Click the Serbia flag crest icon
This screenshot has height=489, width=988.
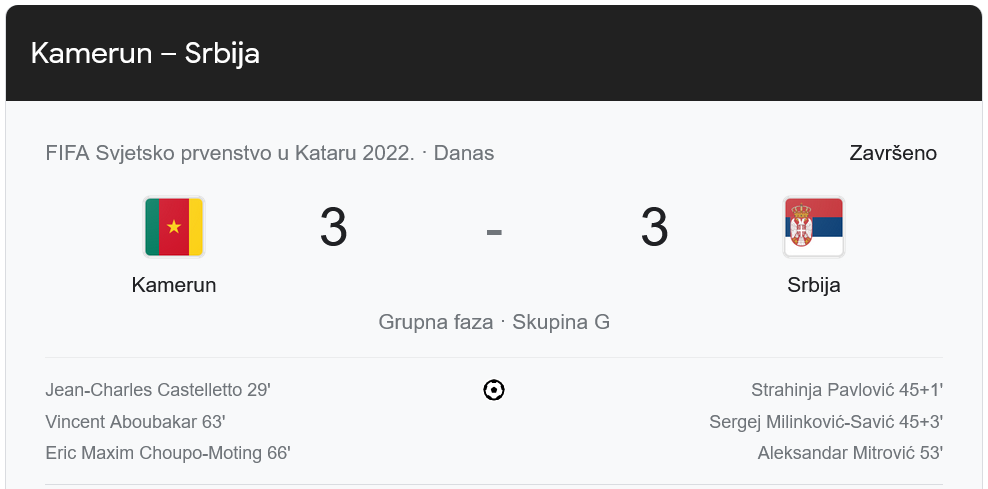(x=813, y=227)
